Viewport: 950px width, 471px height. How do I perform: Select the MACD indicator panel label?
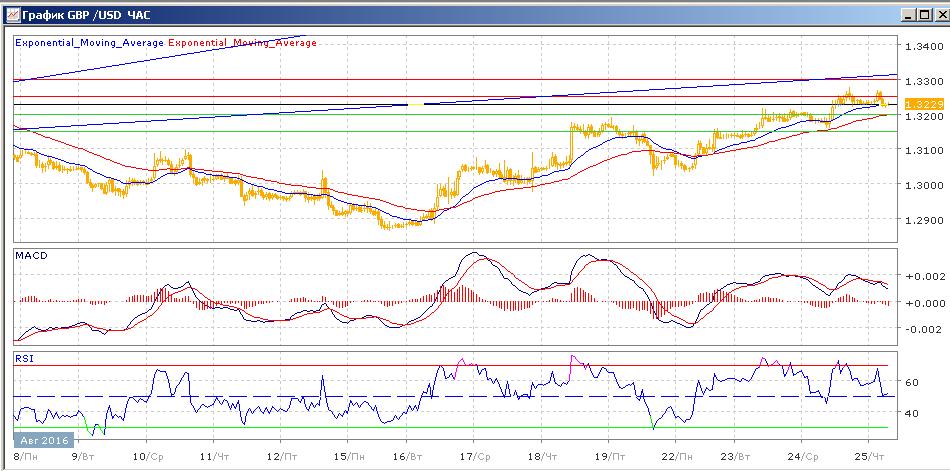pyautogui.click(x=30, y=256)
